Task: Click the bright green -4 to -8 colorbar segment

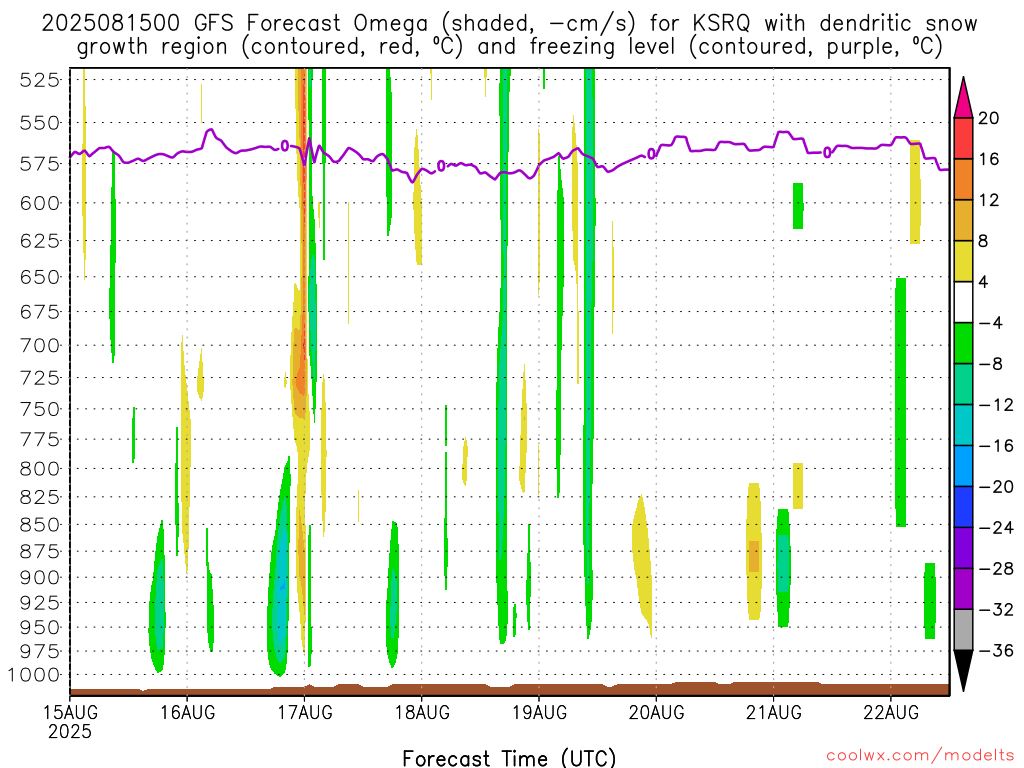Action: [963, 344]
